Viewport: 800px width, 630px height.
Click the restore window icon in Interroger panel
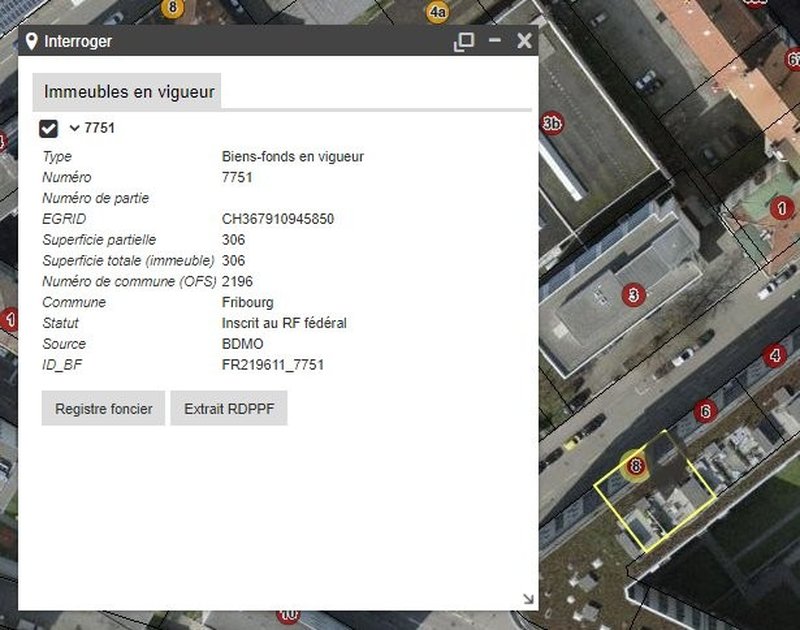click(x=463, y=41)
